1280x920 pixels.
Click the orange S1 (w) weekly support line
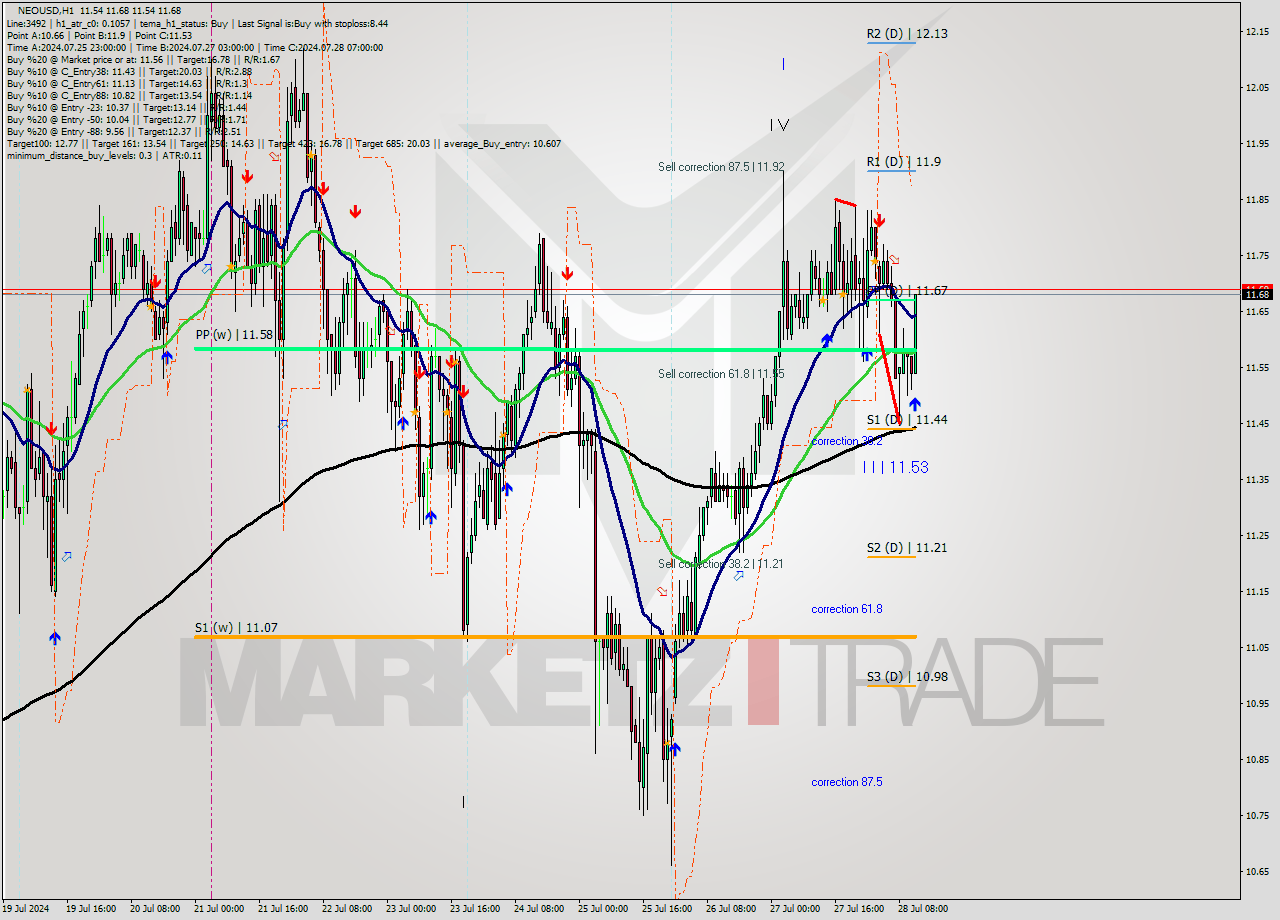click(555, 636)
